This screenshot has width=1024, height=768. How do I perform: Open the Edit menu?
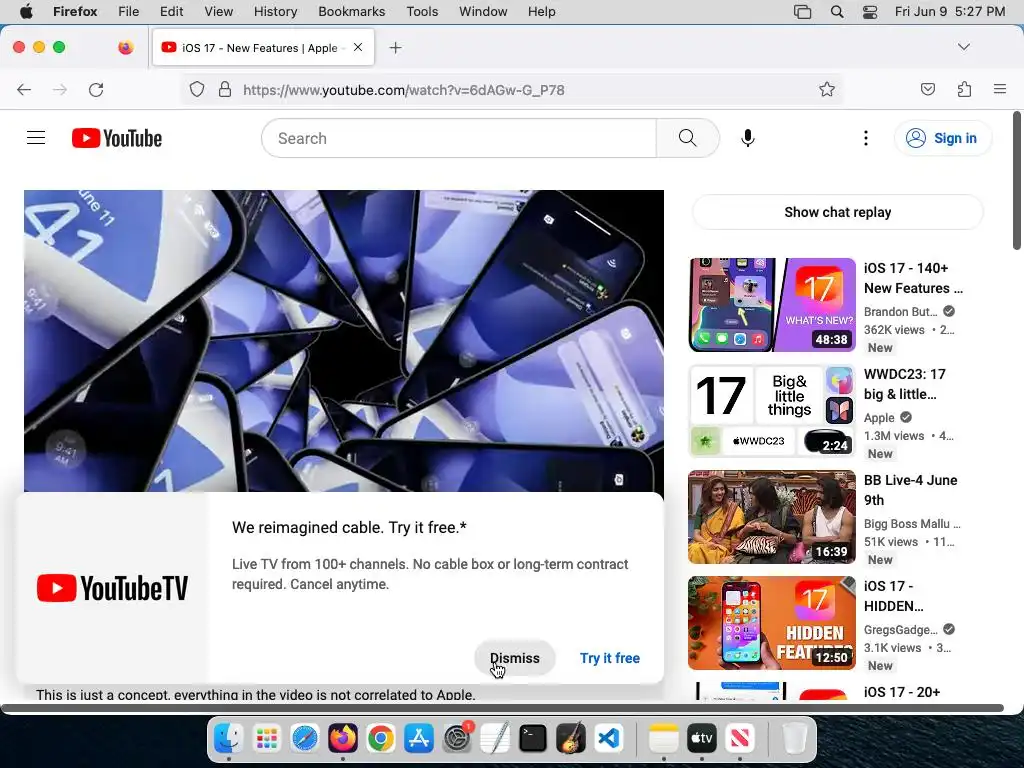(171, 11)
